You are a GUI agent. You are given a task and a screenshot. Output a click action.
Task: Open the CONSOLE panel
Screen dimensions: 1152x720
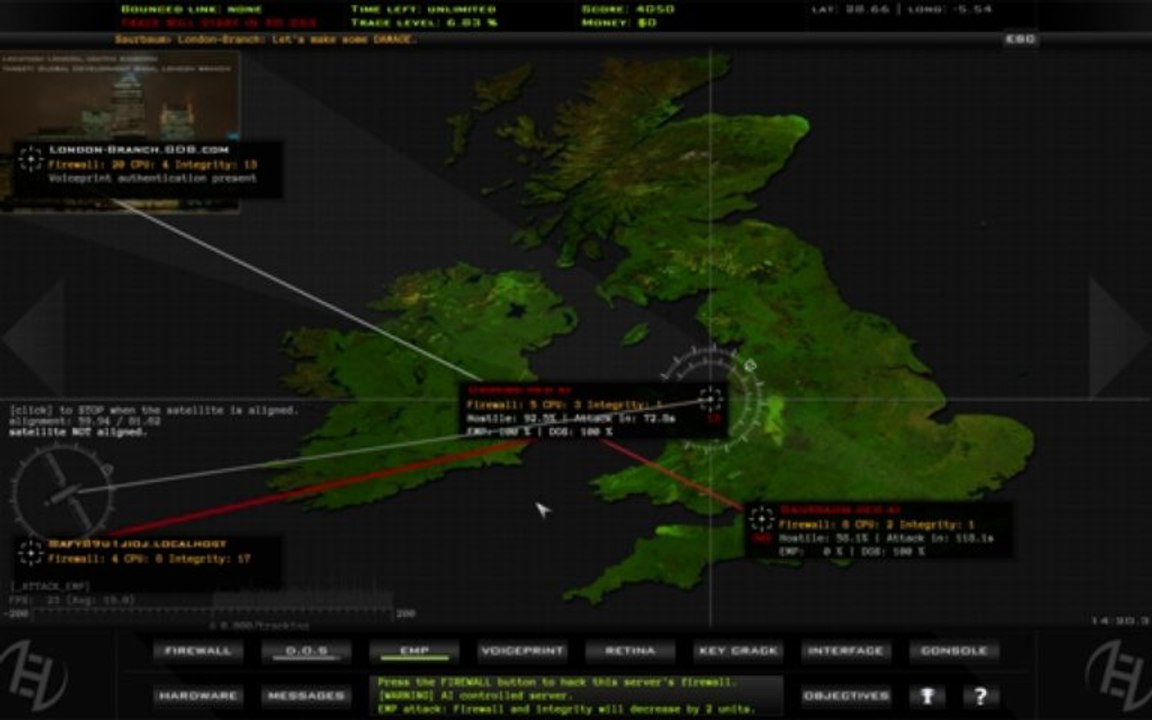point(954,651)
